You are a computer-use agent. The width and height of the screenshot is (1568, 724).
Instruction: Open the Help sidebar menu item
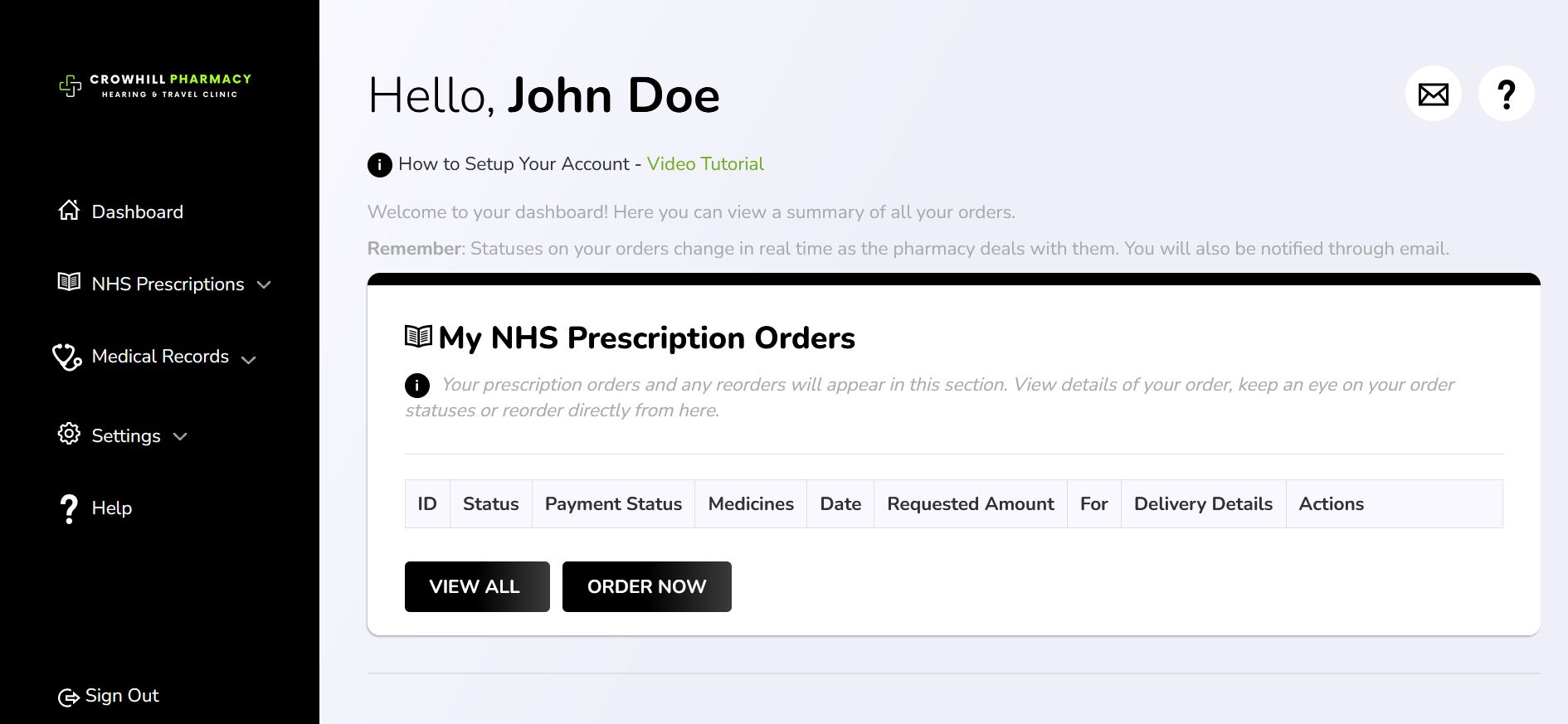(112, 508)
